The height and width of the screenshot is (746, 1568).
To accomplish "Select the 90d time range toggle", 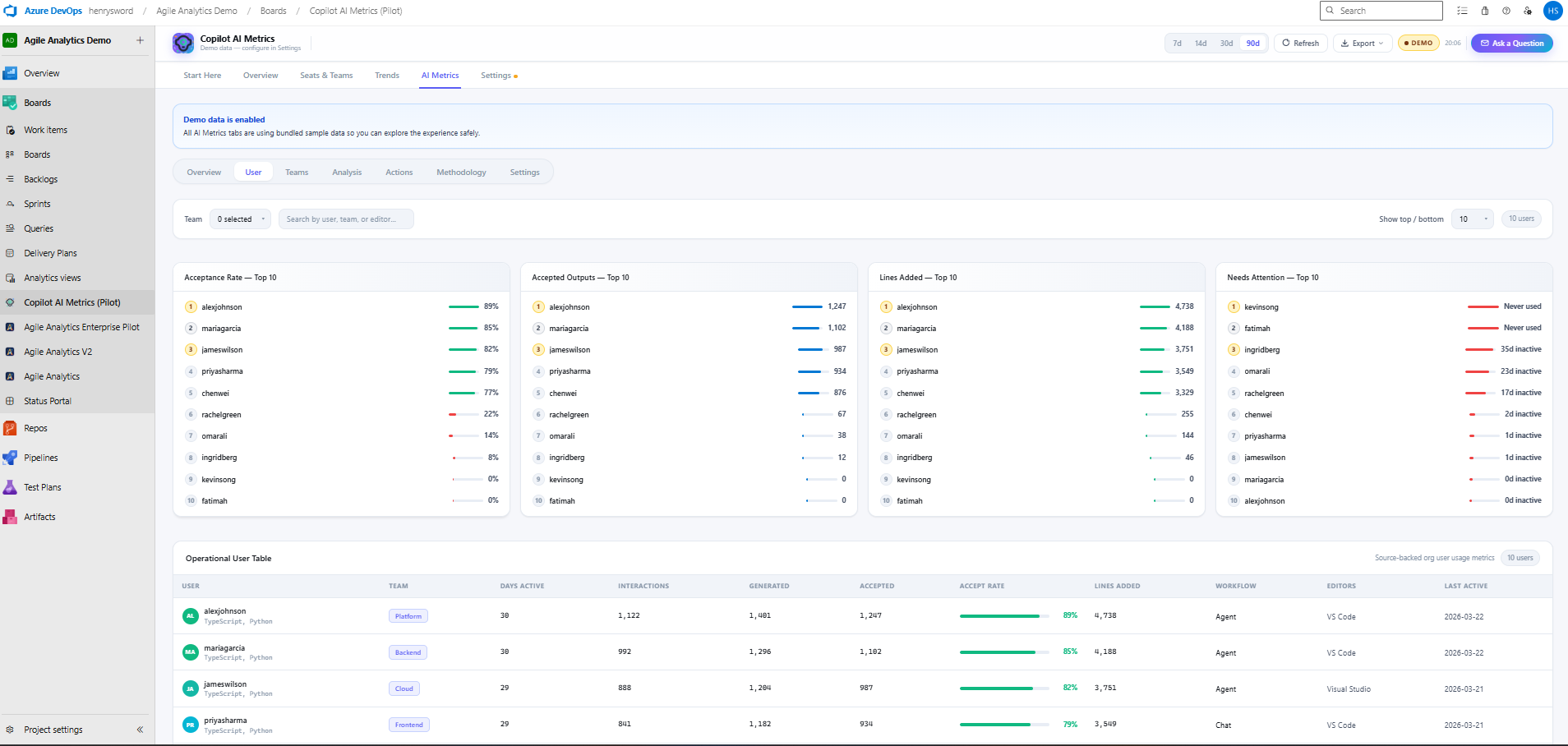I will (x=1252, y=43).
